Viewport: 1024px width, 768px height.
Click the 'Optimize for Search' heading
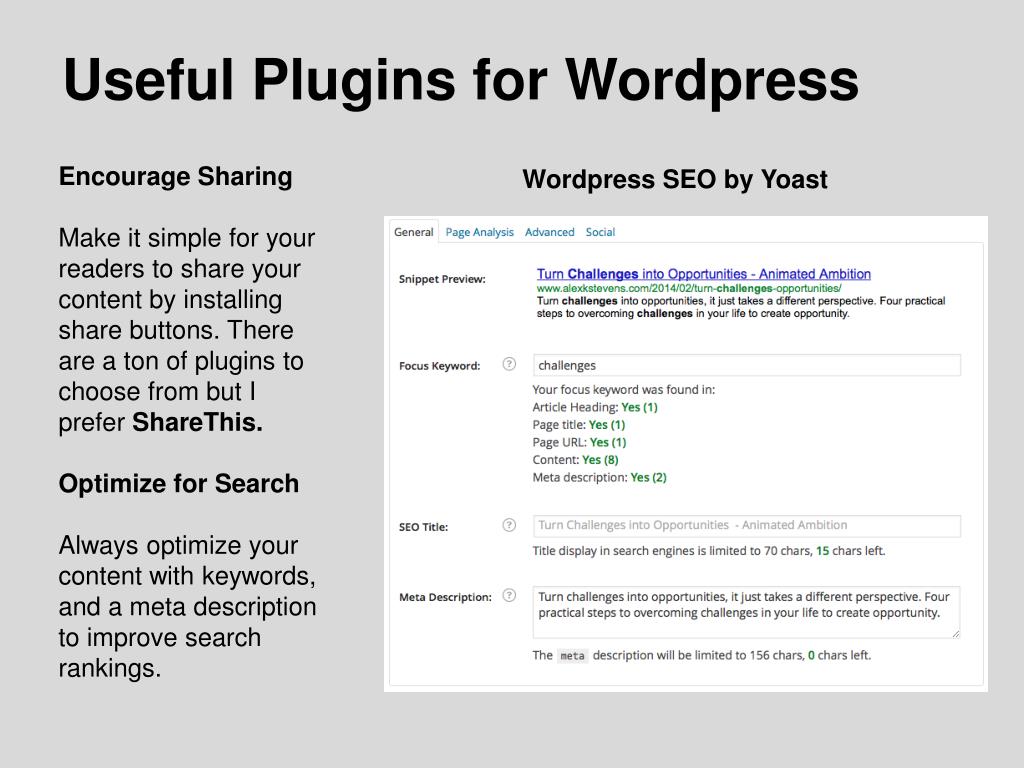pos(179,484)
